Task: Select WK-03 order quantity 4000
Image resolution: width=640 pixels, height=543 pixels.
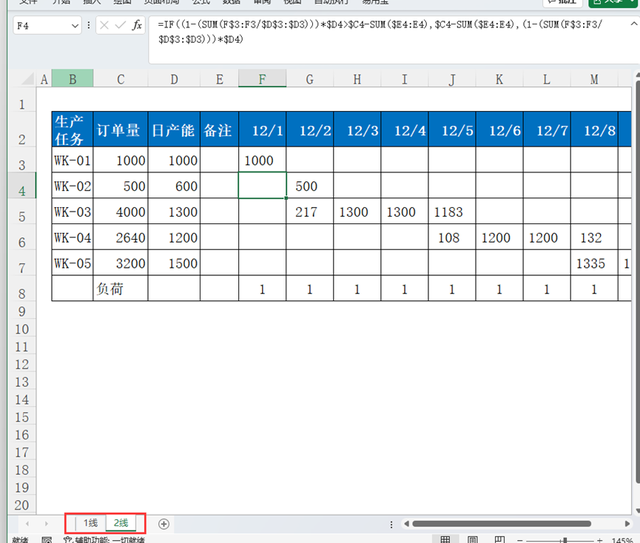Action: click(x=120, y=211)
